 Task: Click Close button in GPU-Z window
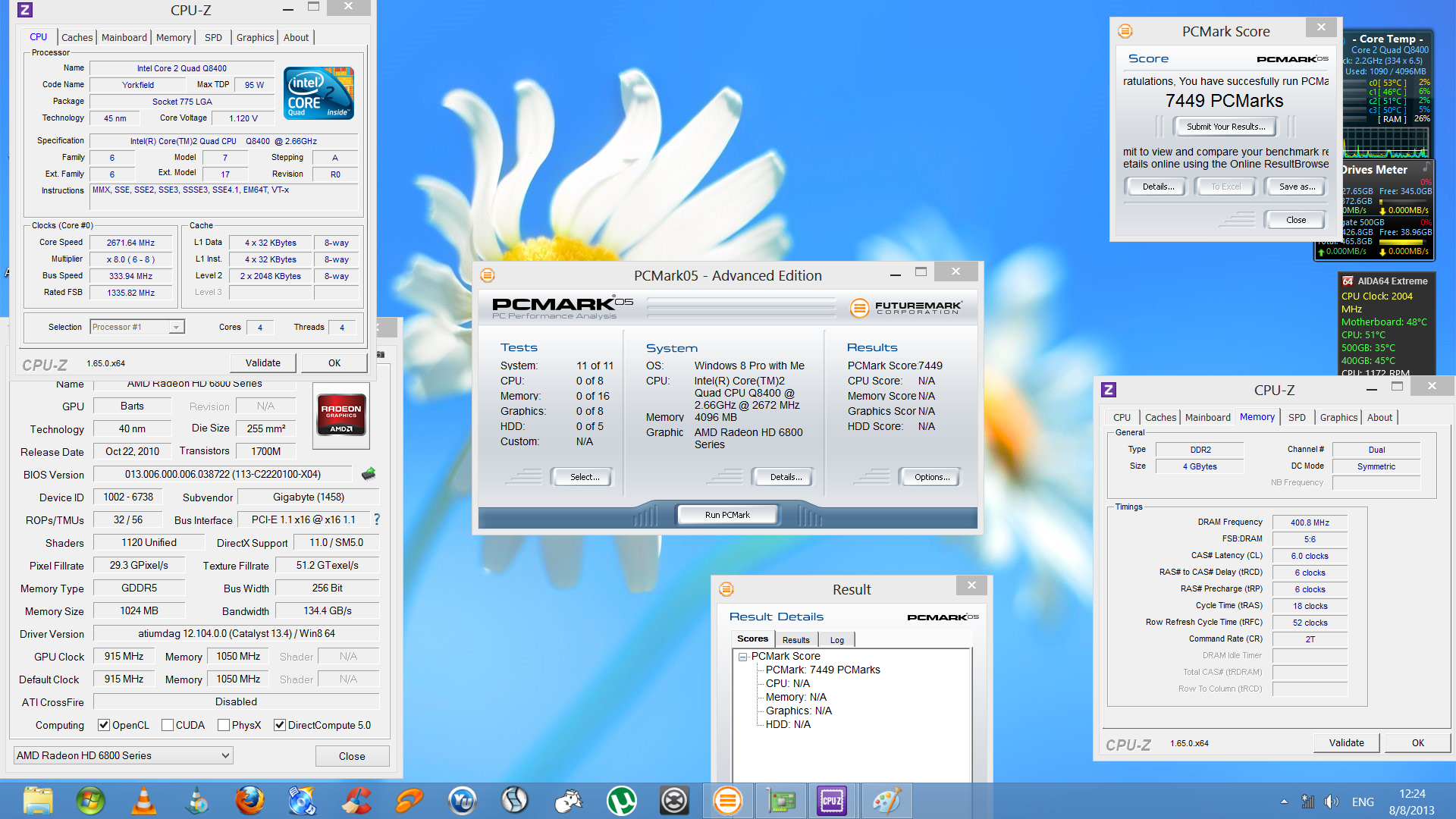[352, 756]
